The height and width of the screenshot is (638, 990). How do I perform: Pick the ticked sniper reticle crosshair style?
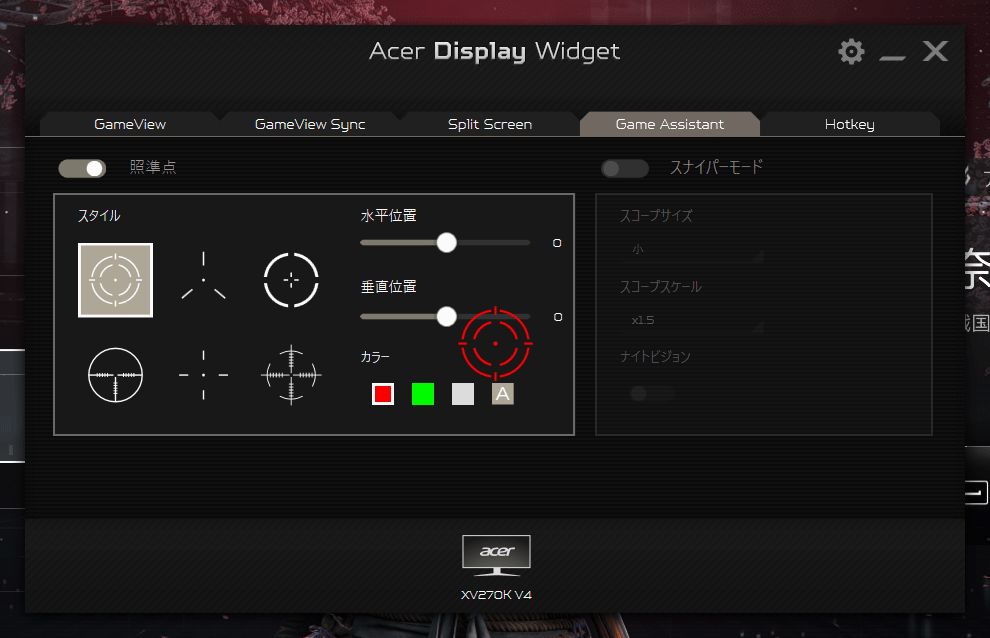(x=291, y=375)
